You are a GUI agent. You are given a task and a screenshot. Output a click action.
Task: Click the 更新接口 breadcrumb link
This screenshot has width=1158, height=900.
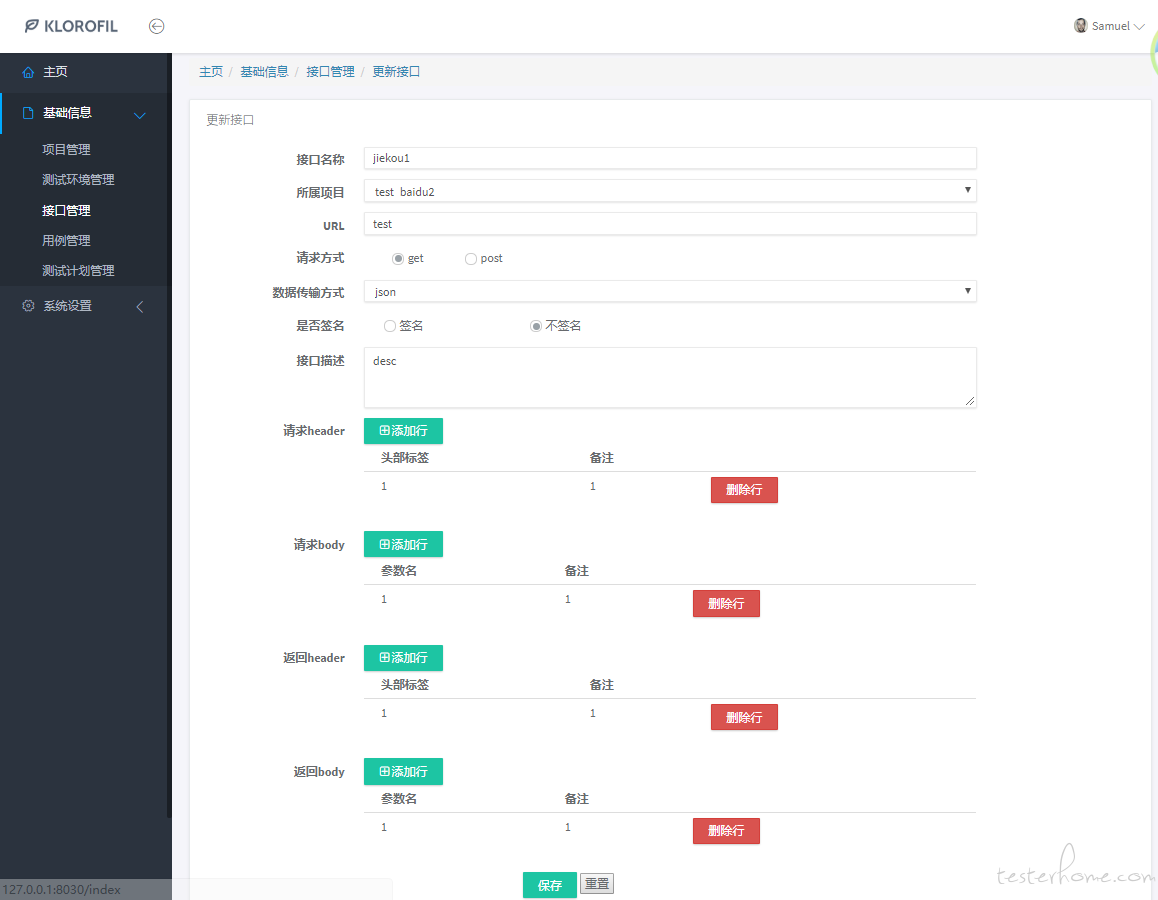(x=396, y=72)
